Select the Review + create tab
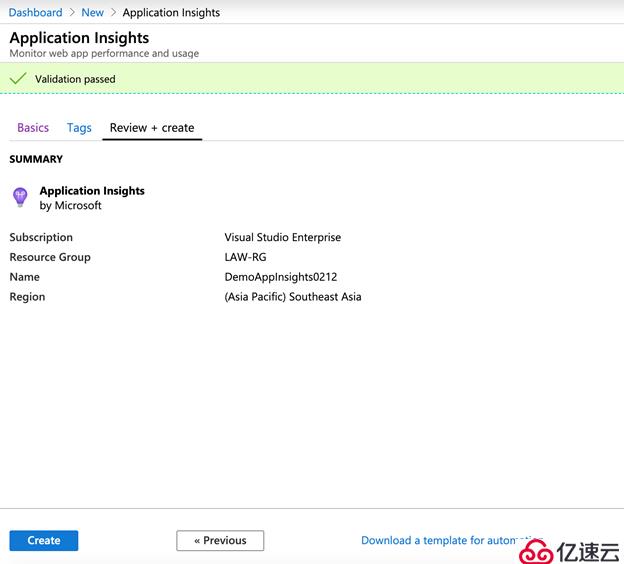Screen dimensions: 624x564 [x=152, y=128]
